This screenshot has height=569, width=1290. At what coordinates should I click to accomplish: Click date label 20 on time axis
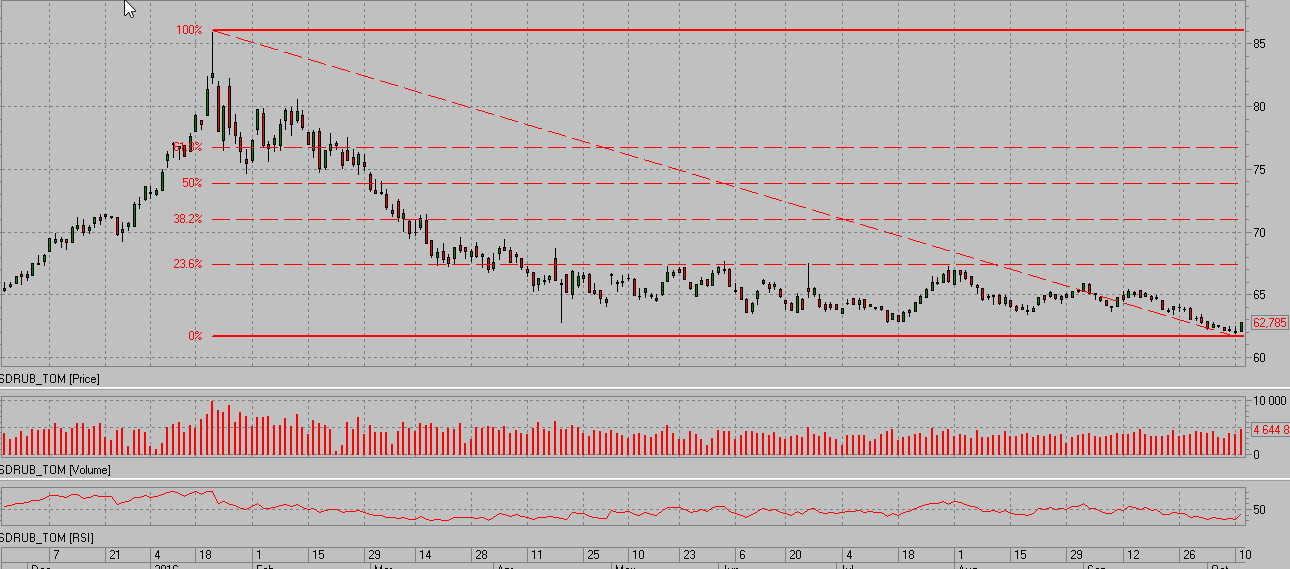[x=797, y=554]
